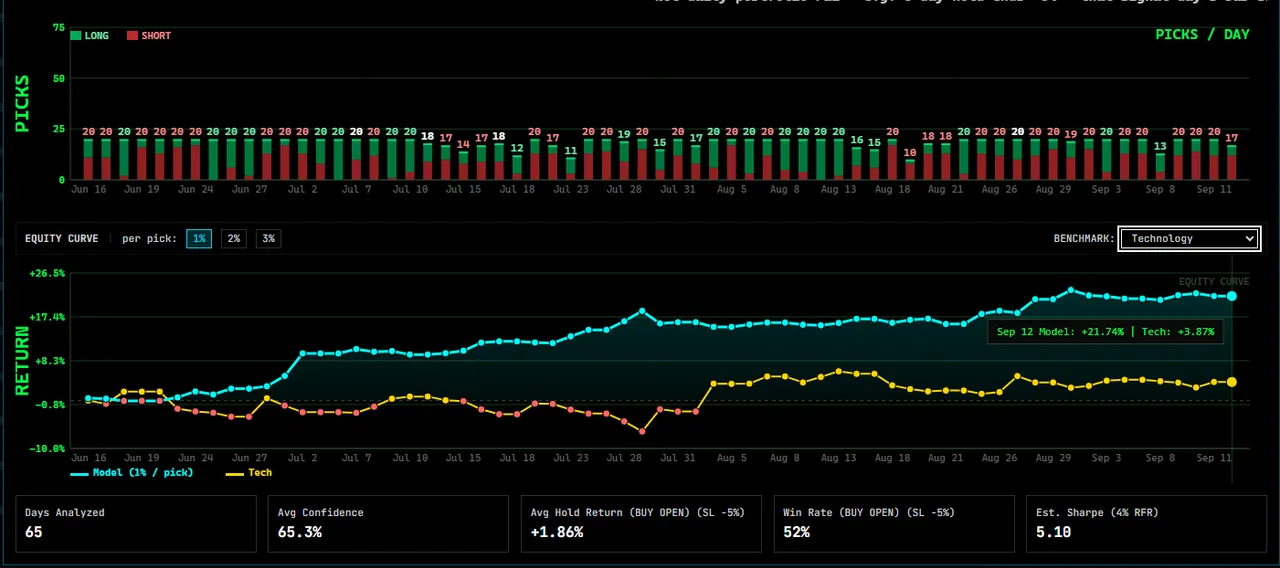Click the Win Rate card showing 52%
This screenshot has width=1280, height=568.
pyautogui.click(x=894, y=524)
